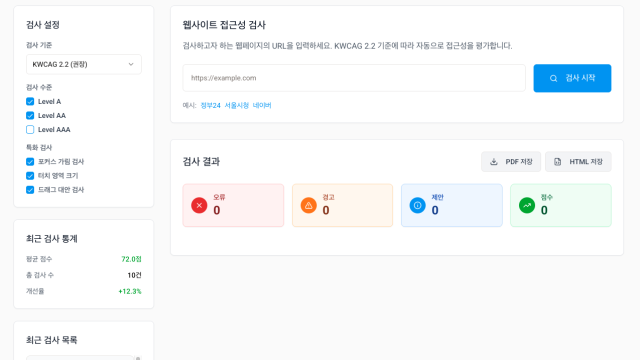The width and height of the screenshot is (640, 360).
Task: Click the green score trend icon
Action: click(527, 205)
